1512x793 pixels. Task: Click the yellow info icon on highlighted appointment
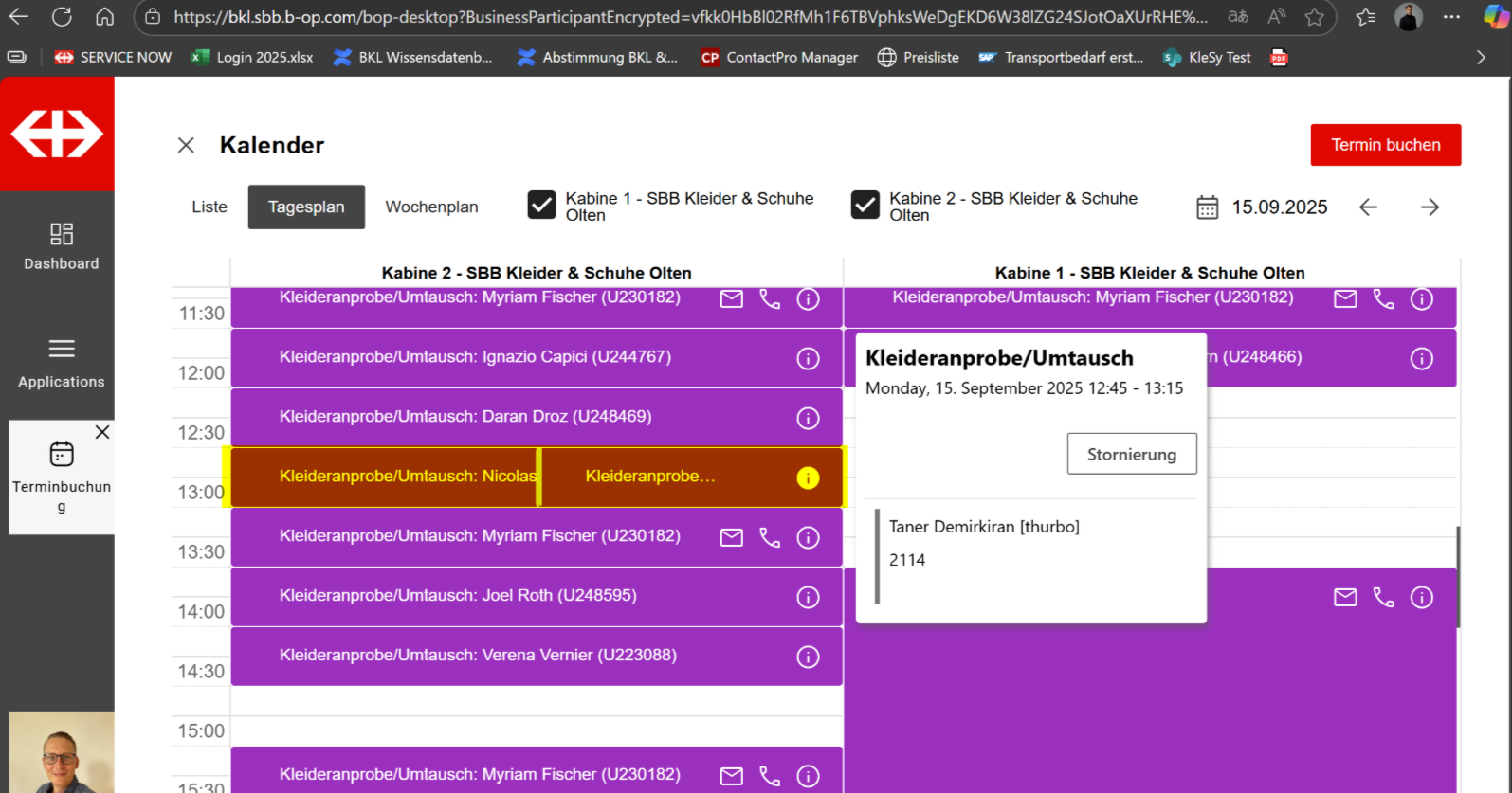[808, 478]
